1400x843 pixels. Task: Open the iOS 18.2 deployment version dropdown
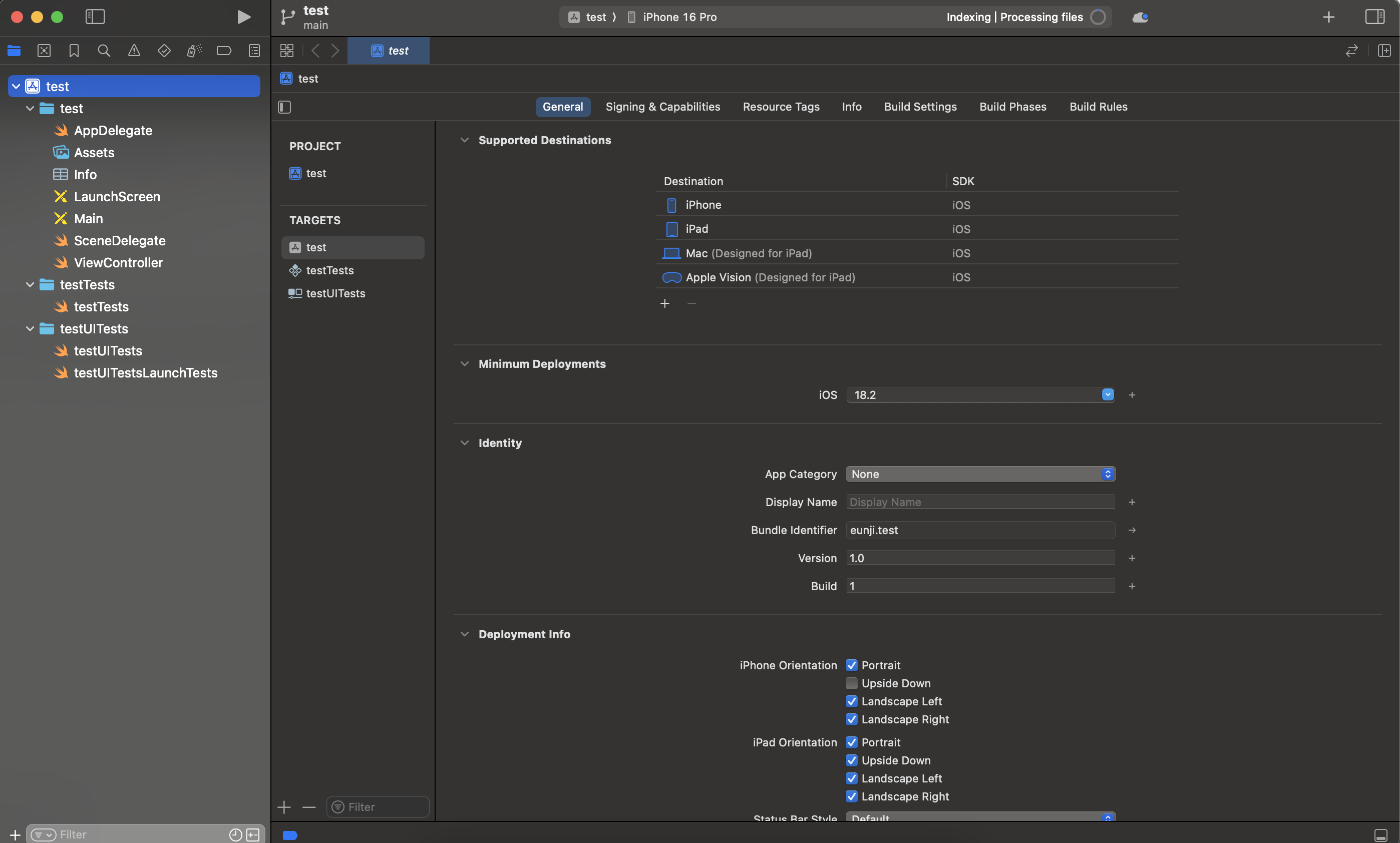(1108, 395)
